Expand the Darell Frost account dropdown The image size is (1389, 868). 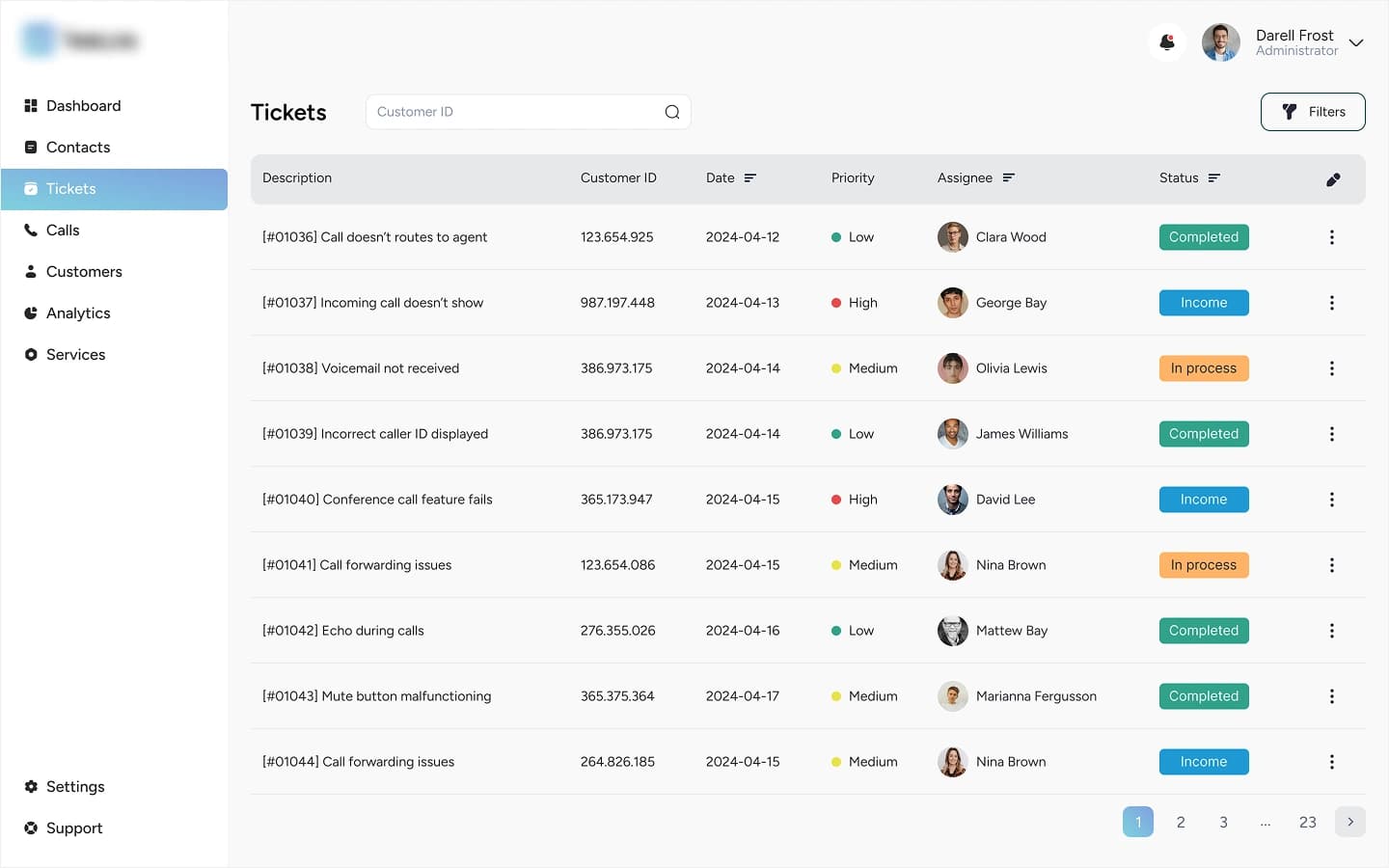coord(1356,42)
